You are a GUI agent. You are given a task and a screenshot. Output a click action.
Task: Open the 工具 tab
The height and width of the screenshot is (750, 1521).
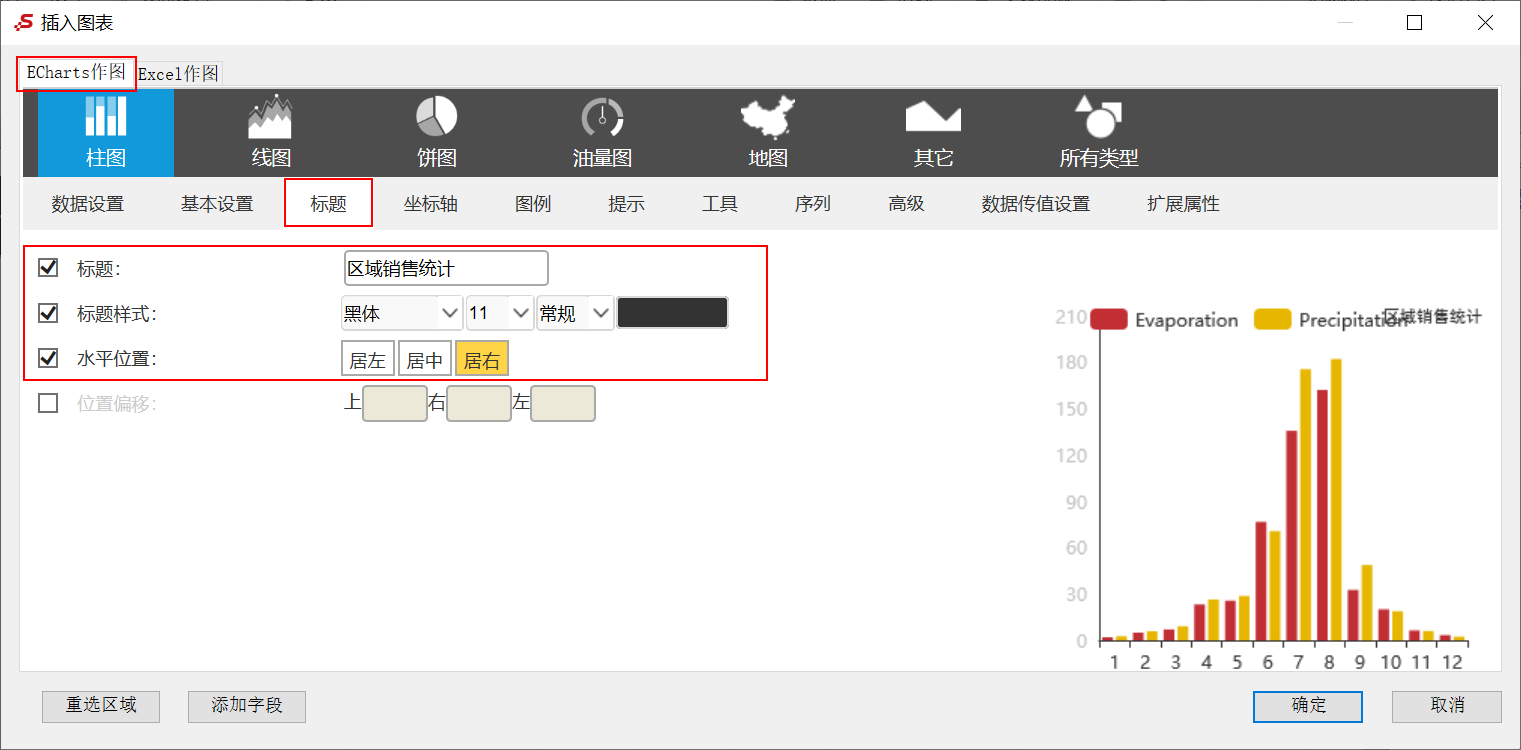[720, 204]
